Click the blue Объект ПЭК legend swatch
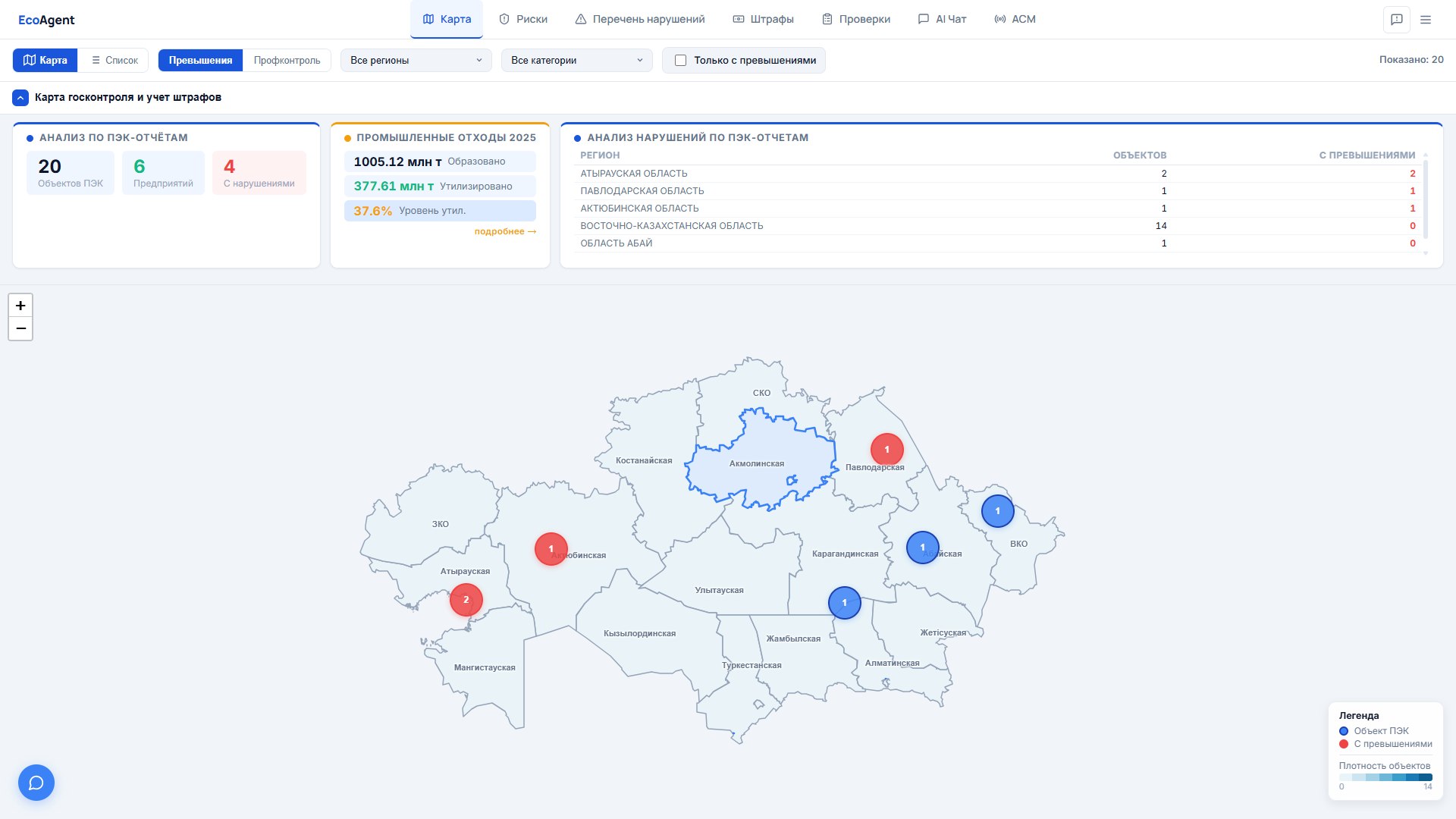This screenshot has height=819, width=1456. pos(1344,731)
